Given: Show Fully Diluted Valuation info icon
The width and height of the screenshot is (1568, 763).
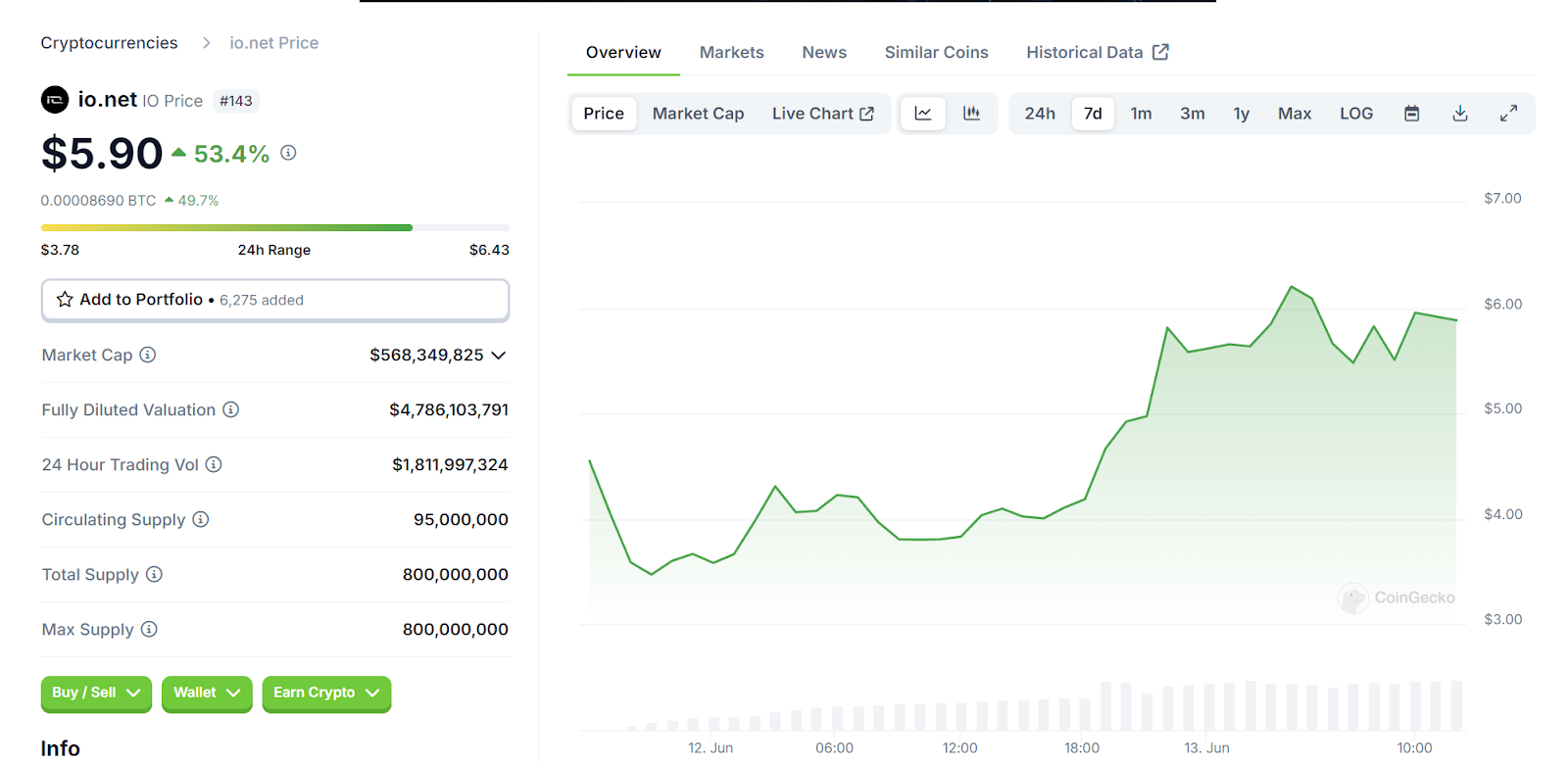Looking at the screenshot, I should [x=231, y=409].
